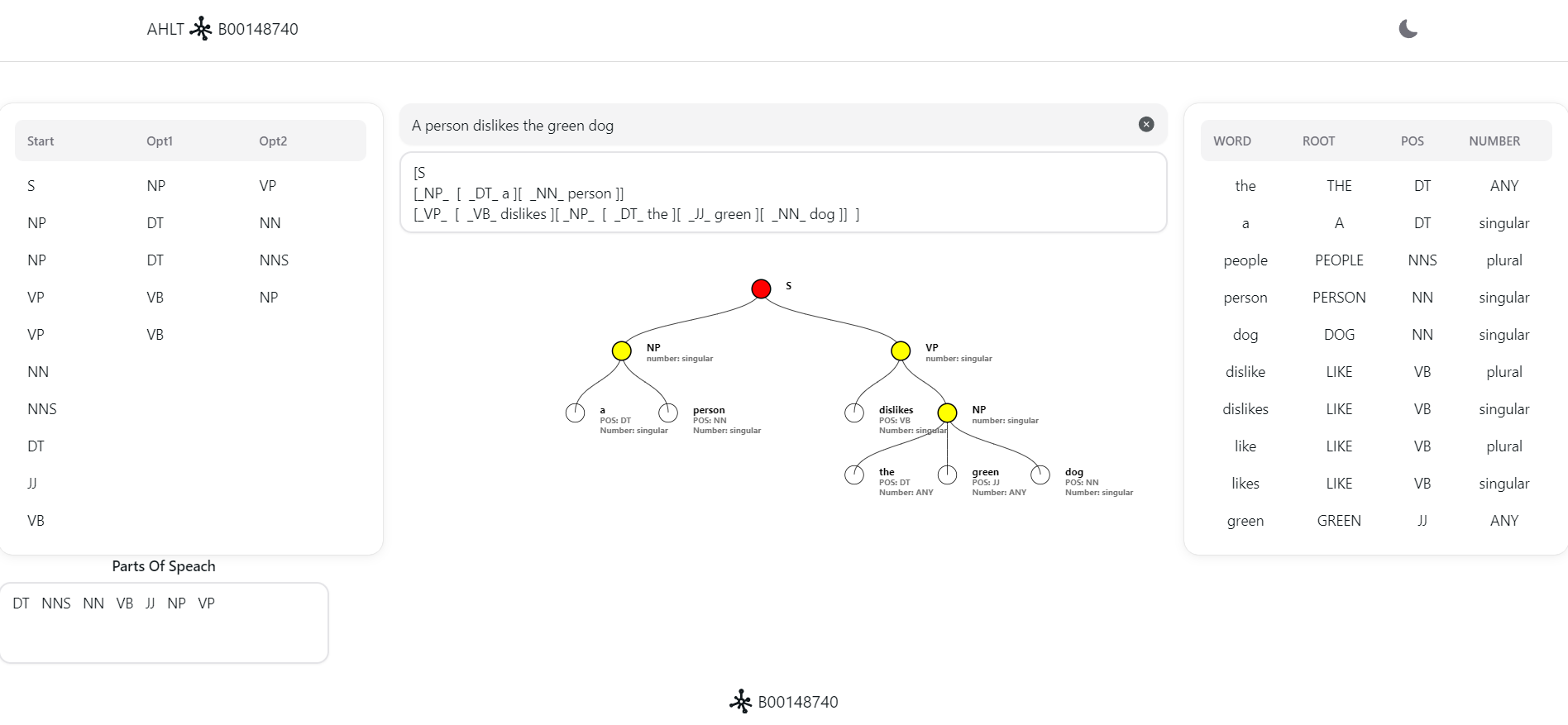Expand the yellow NP node beside dislikes
Image resolution: width=1568 pixels, height=725 pixels.
pyautogui.click(x=947, y=413)
